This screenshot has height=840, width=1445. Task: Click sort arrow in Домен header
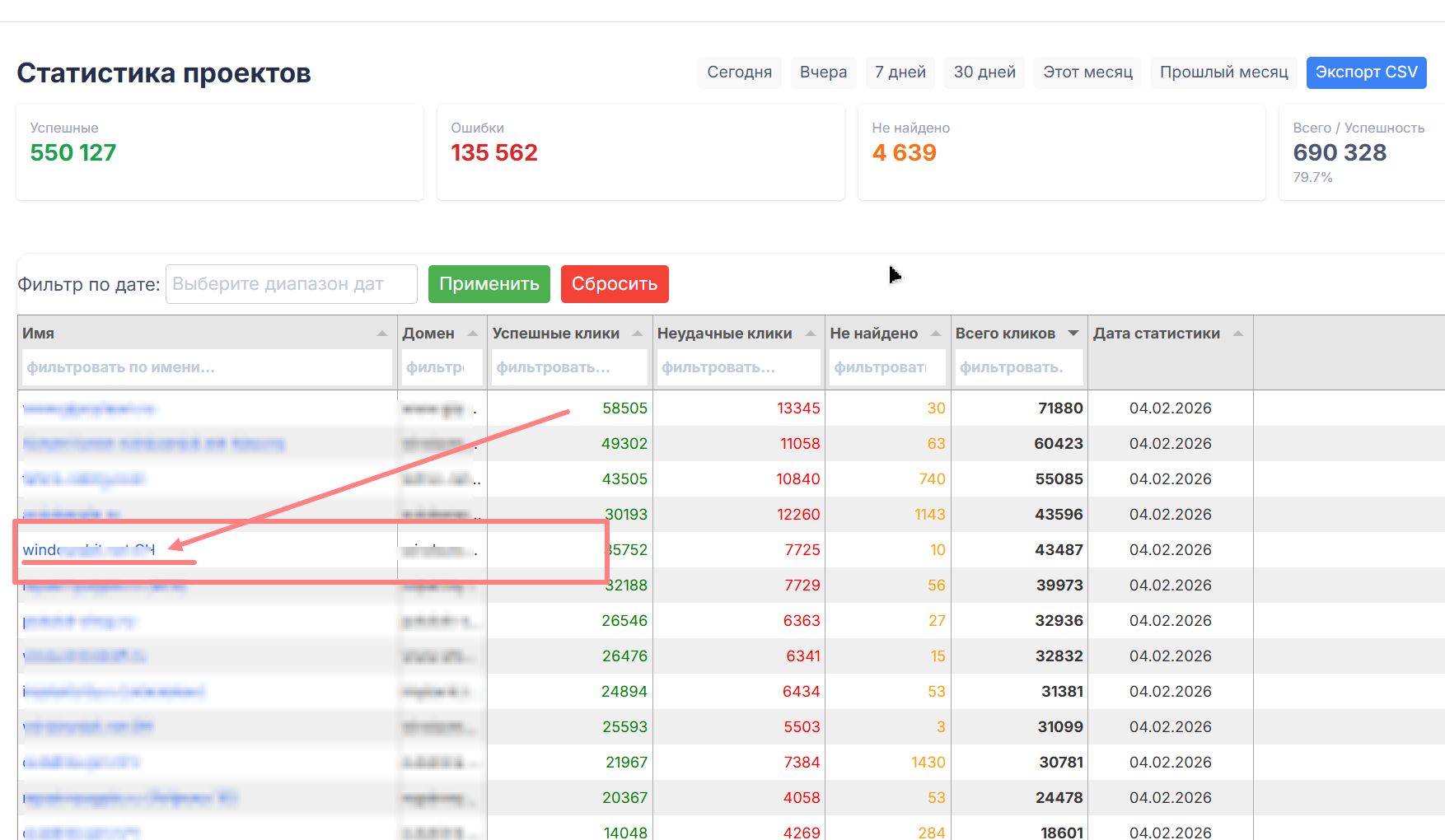(472, 334)
